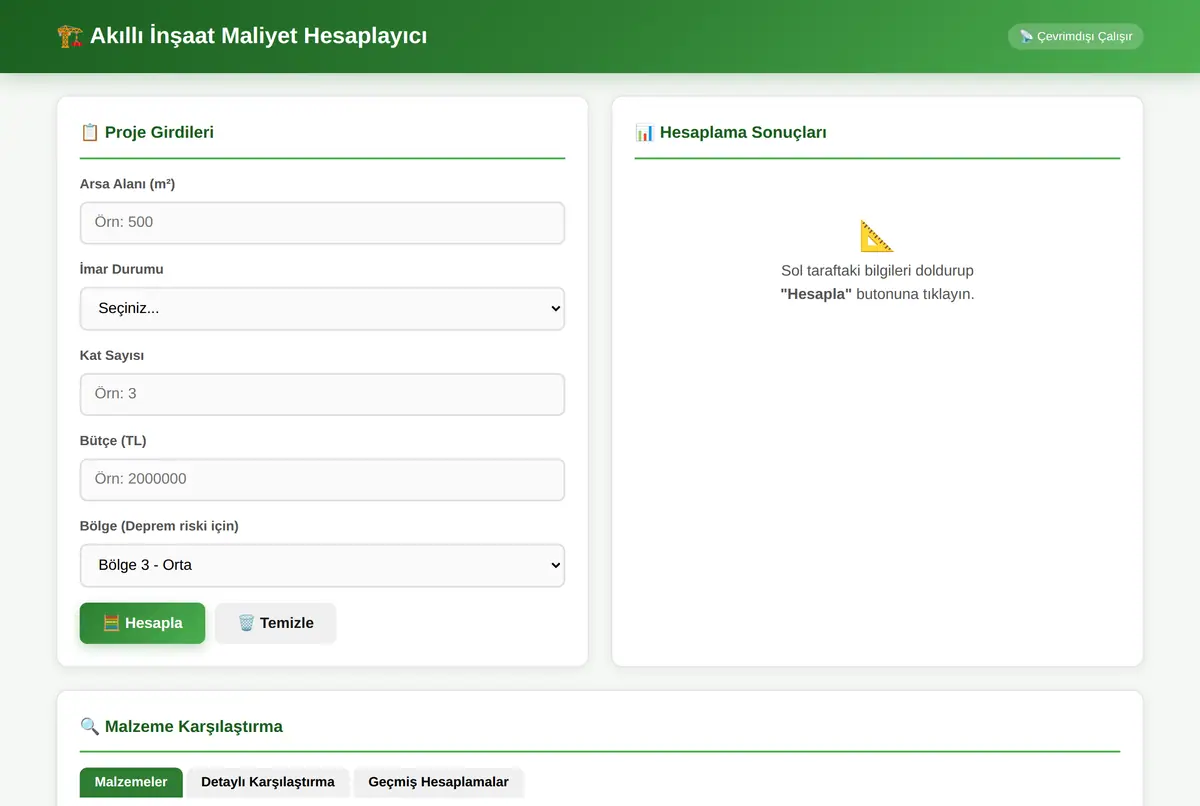Click the Kat Sayısı label
Viewport: 1200px width, 806px height.
pos(112,355)
